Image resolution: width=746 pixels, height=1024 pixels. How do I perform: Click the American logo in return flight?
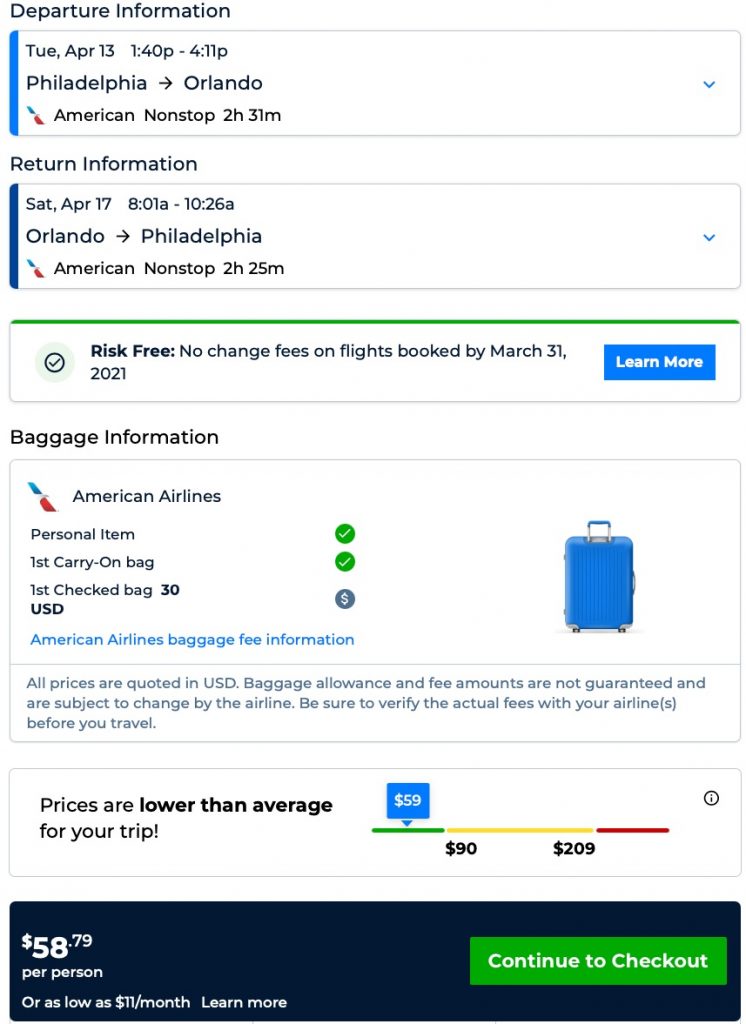pos(36,268)
